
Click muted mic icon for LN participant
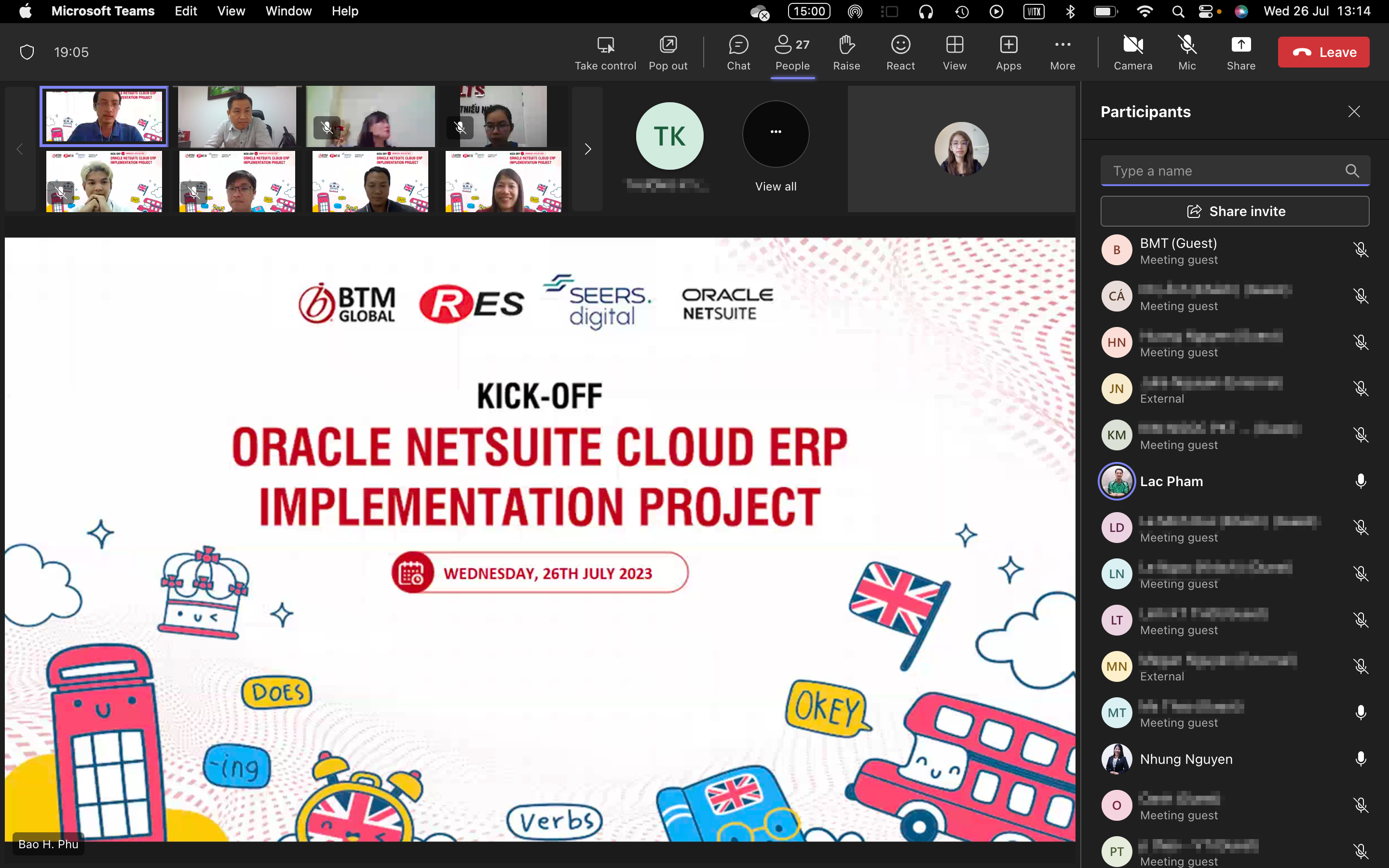[x=1360, y=574]
